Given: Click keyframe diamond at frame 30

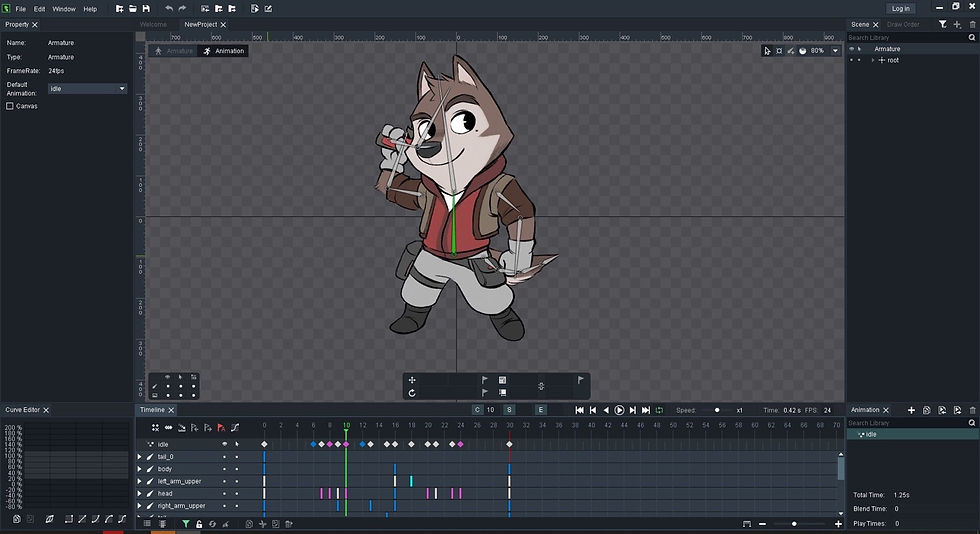Looking at the screenshot, I should [509, 444].
